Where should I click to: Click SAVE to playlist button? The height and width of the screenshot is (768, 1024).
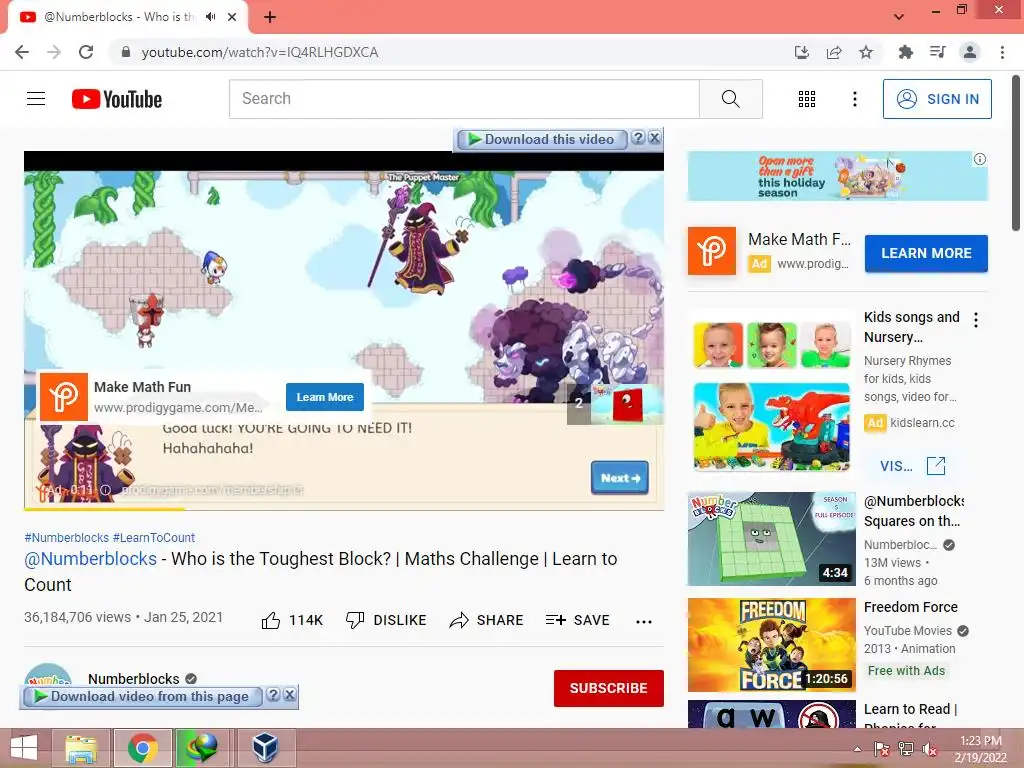(577, 620)
